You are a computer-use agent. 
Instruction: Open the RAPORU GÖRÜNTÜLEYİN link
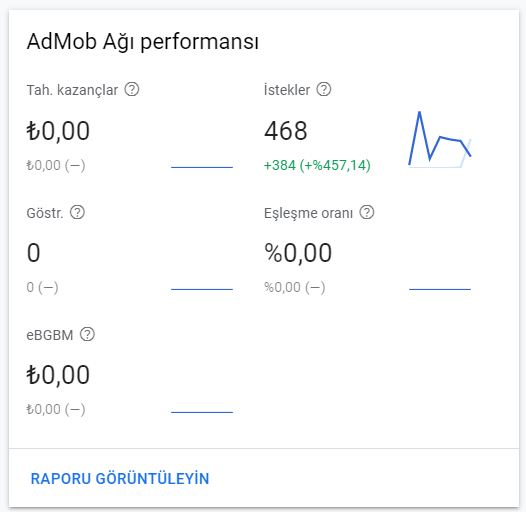pyautogui.click(x=120, y=479)
